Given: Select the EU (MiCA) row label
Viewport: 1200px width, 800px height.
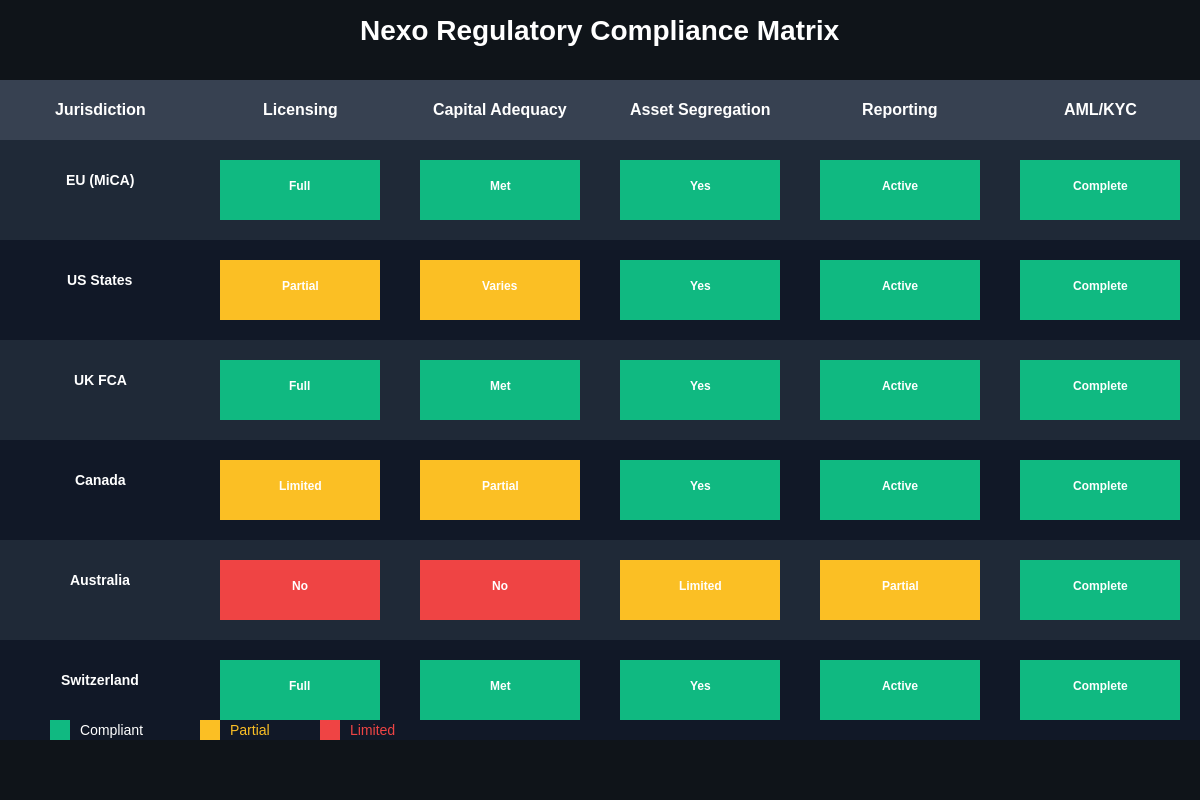Looking at the screenshot, I should coord(100,180).
